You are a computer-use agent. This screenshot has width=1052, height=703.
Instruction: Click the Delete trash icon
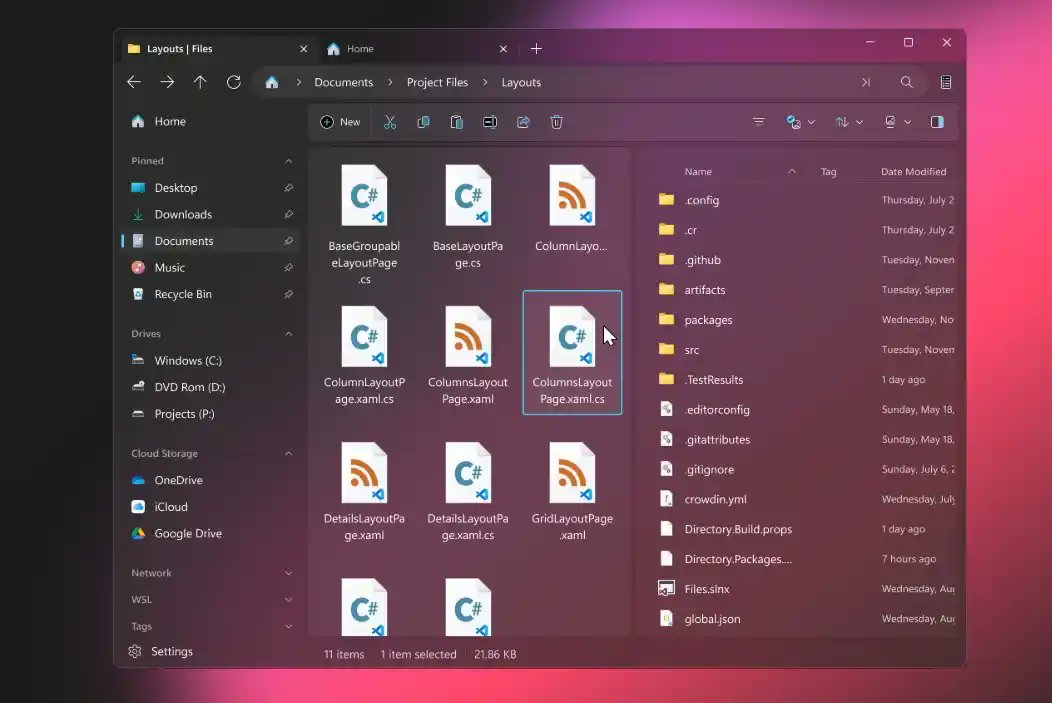tap(556, 122)
